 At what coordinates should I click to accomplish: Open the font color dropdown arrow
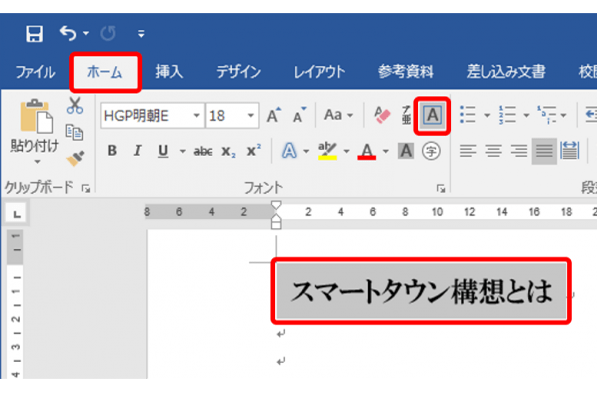[386, 152]
